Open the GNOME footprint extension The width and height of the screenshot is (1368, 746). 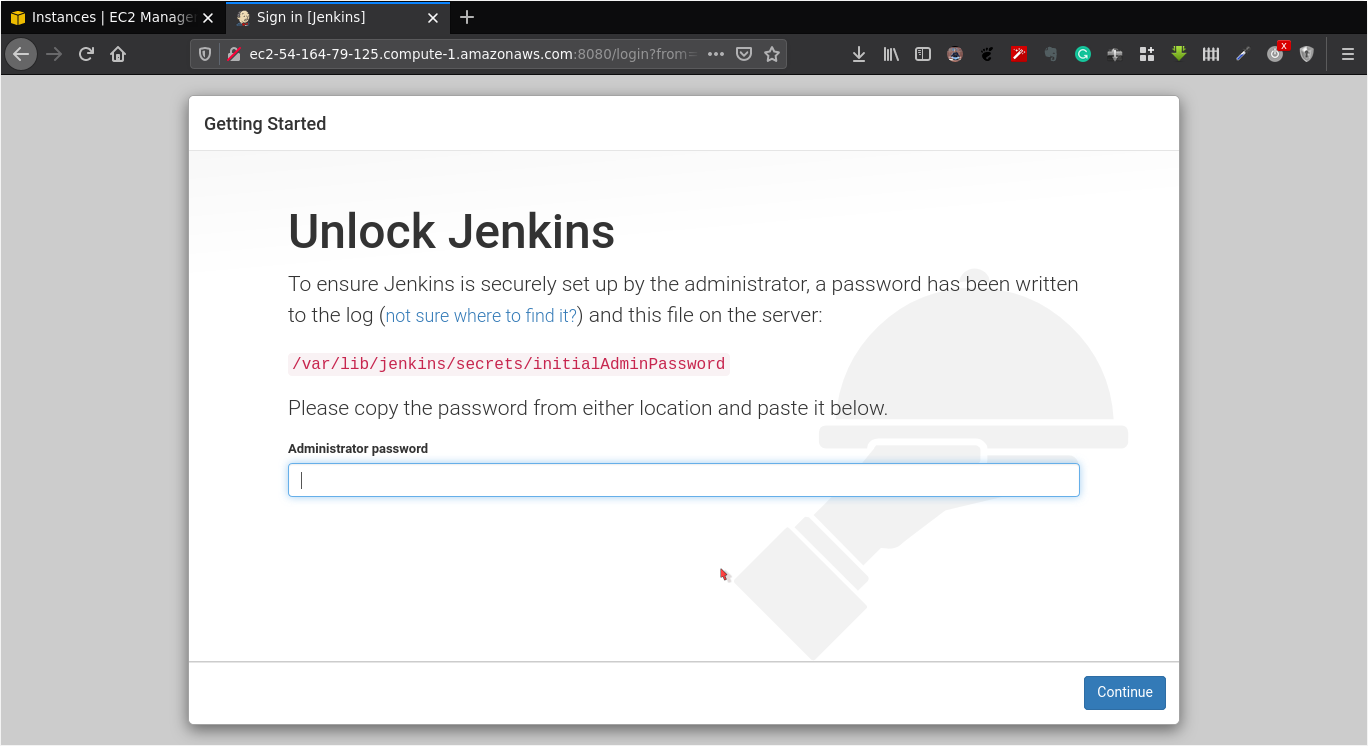(987, 54)
